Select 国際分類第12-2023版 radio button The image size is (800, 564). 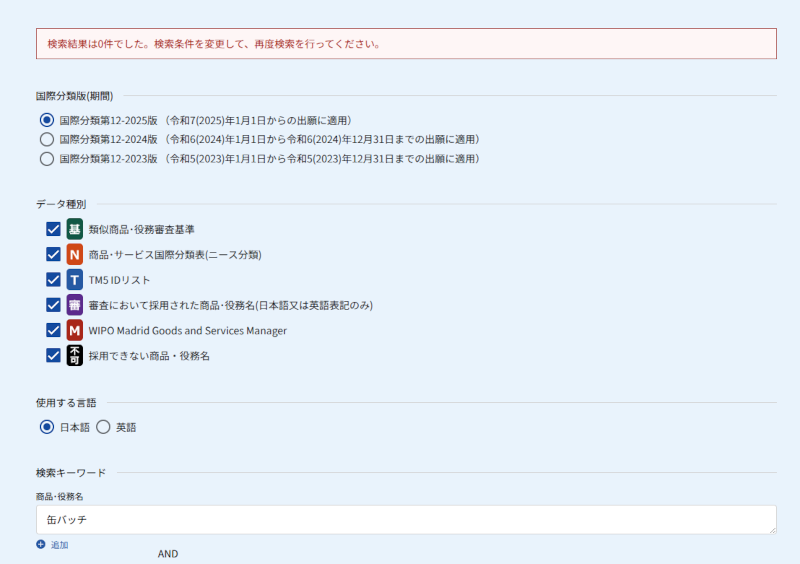46,158
